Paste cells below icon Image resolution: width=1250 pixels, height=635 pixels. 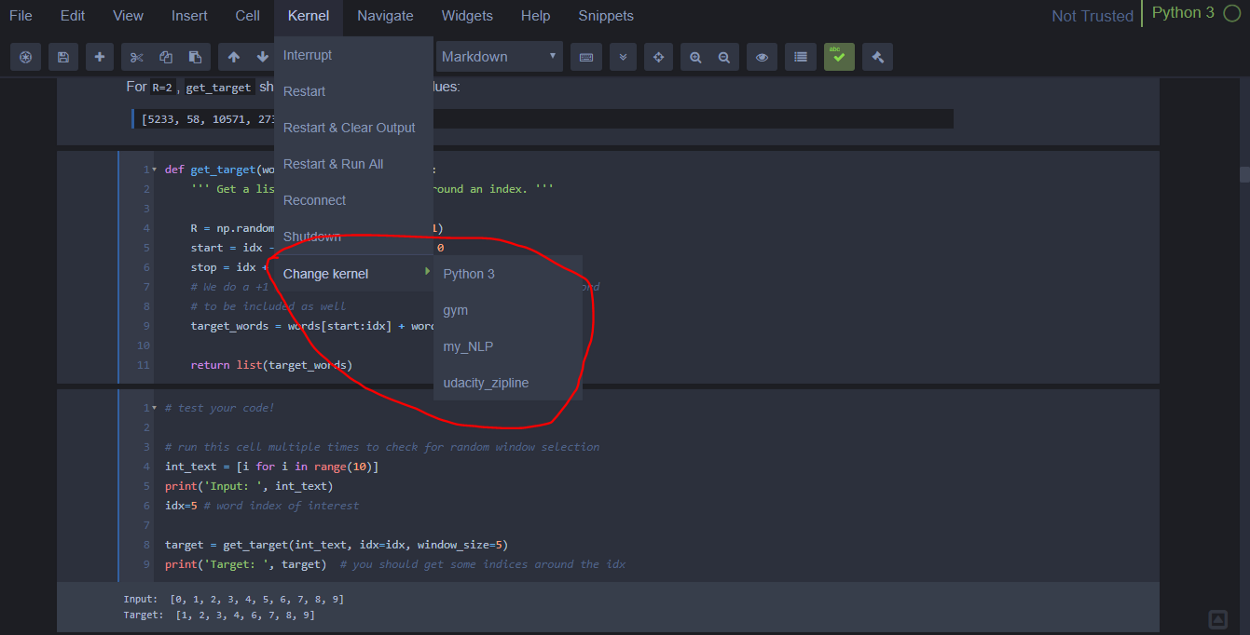click(x=195, y=57)
